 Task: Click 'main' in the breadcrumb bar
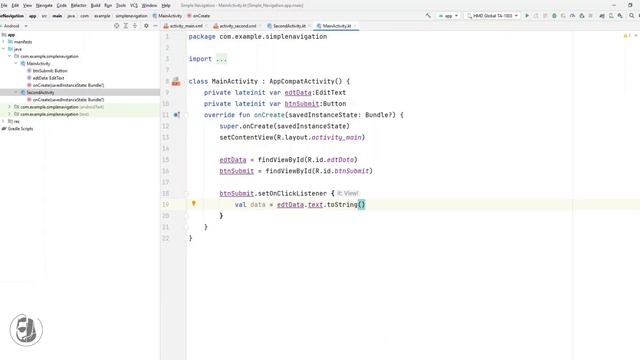tap(57, 16)
